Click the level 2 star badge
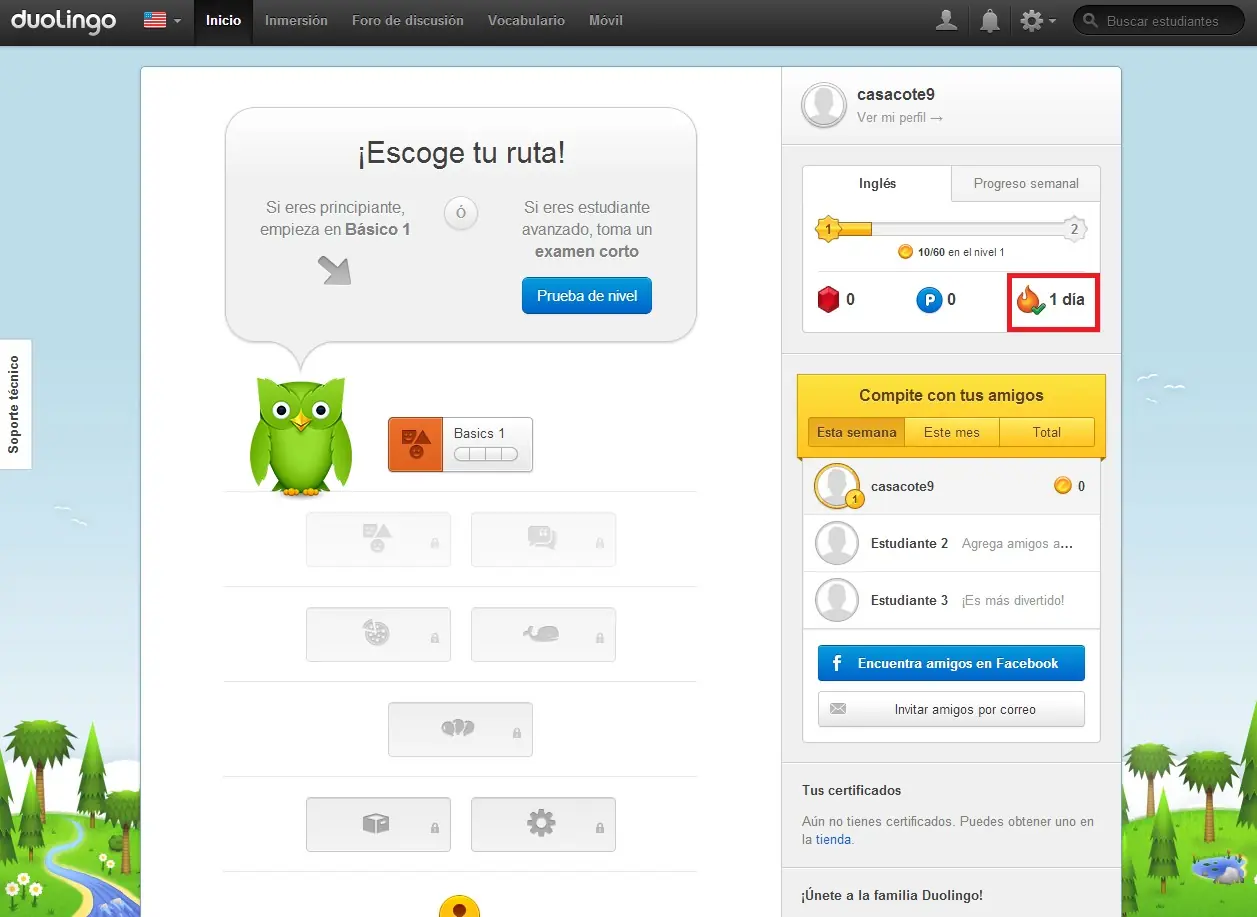The height and width of the screenshot is (917, 1257). click(1074, 229)
